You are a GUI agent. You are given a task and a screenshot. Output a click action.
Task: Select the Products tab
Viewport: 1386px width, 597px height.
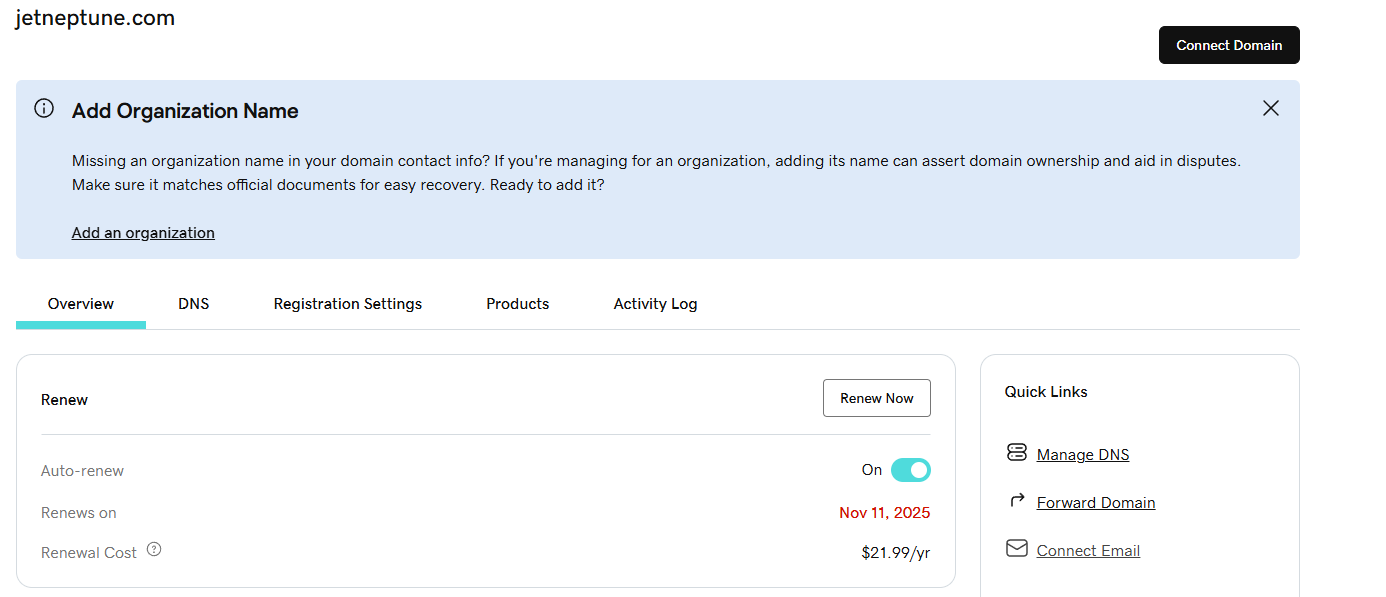[x=518, y=304]
